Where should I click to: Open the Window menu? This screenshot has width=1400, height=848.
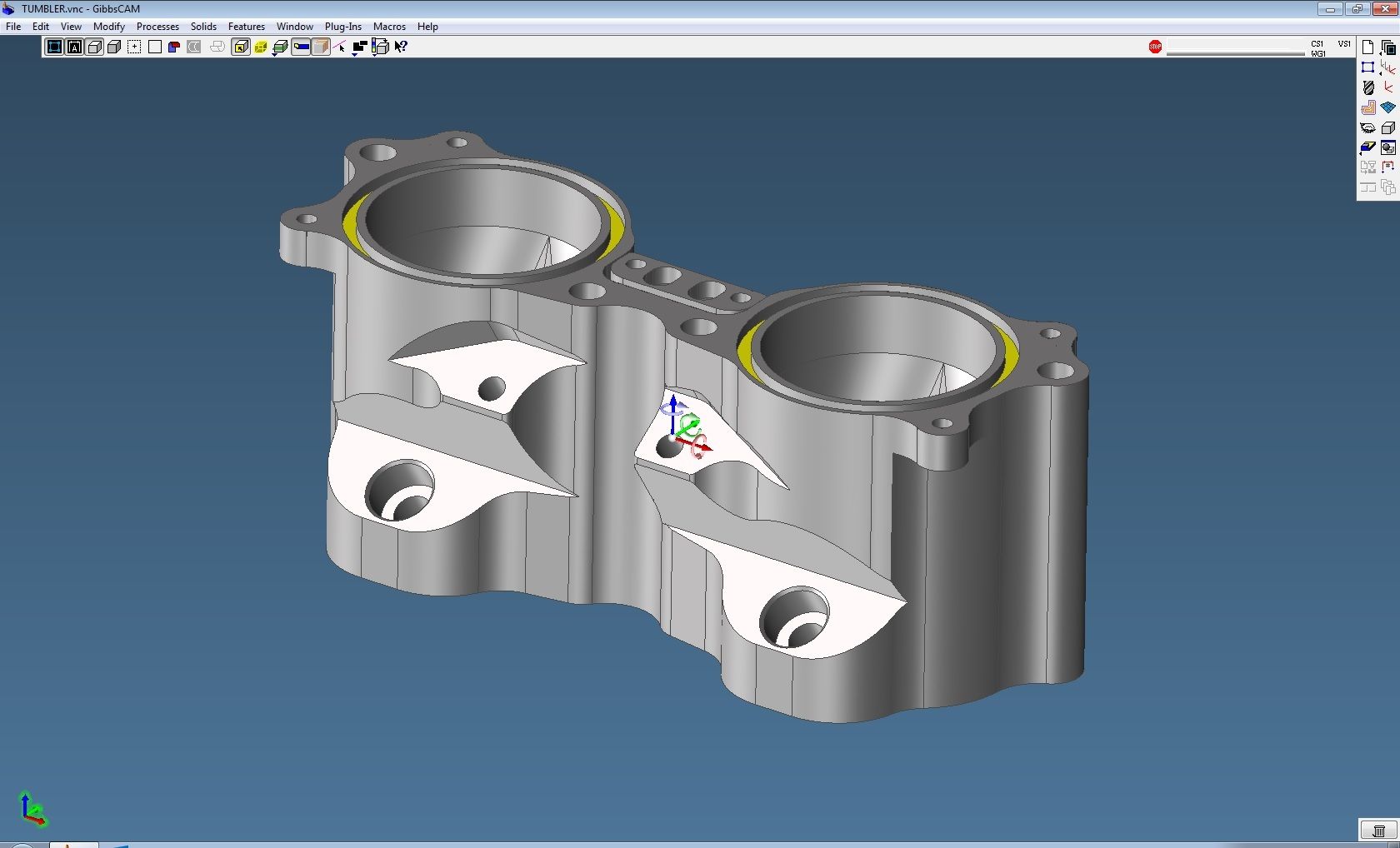295,27
